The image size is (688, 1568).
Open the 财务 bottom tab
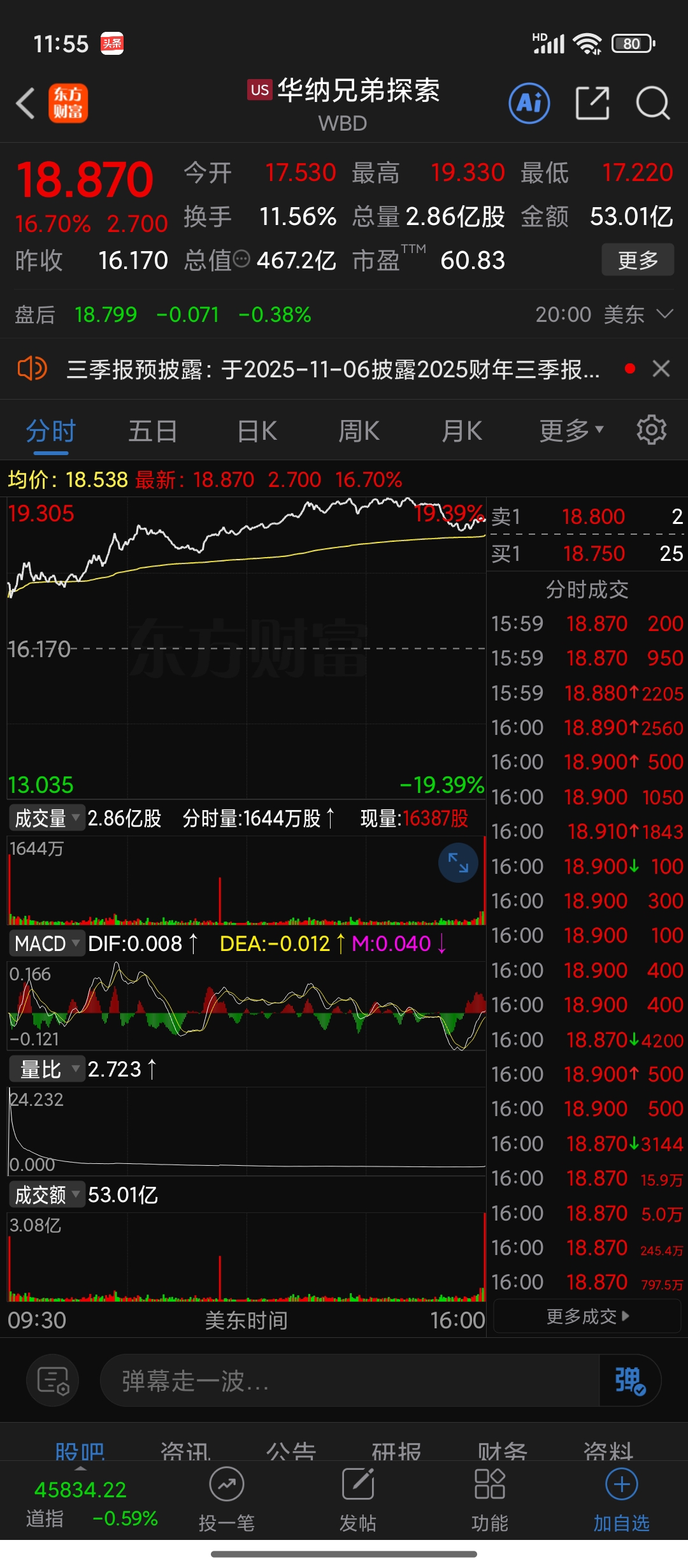pyautogui.click(x=503, y=1451)
